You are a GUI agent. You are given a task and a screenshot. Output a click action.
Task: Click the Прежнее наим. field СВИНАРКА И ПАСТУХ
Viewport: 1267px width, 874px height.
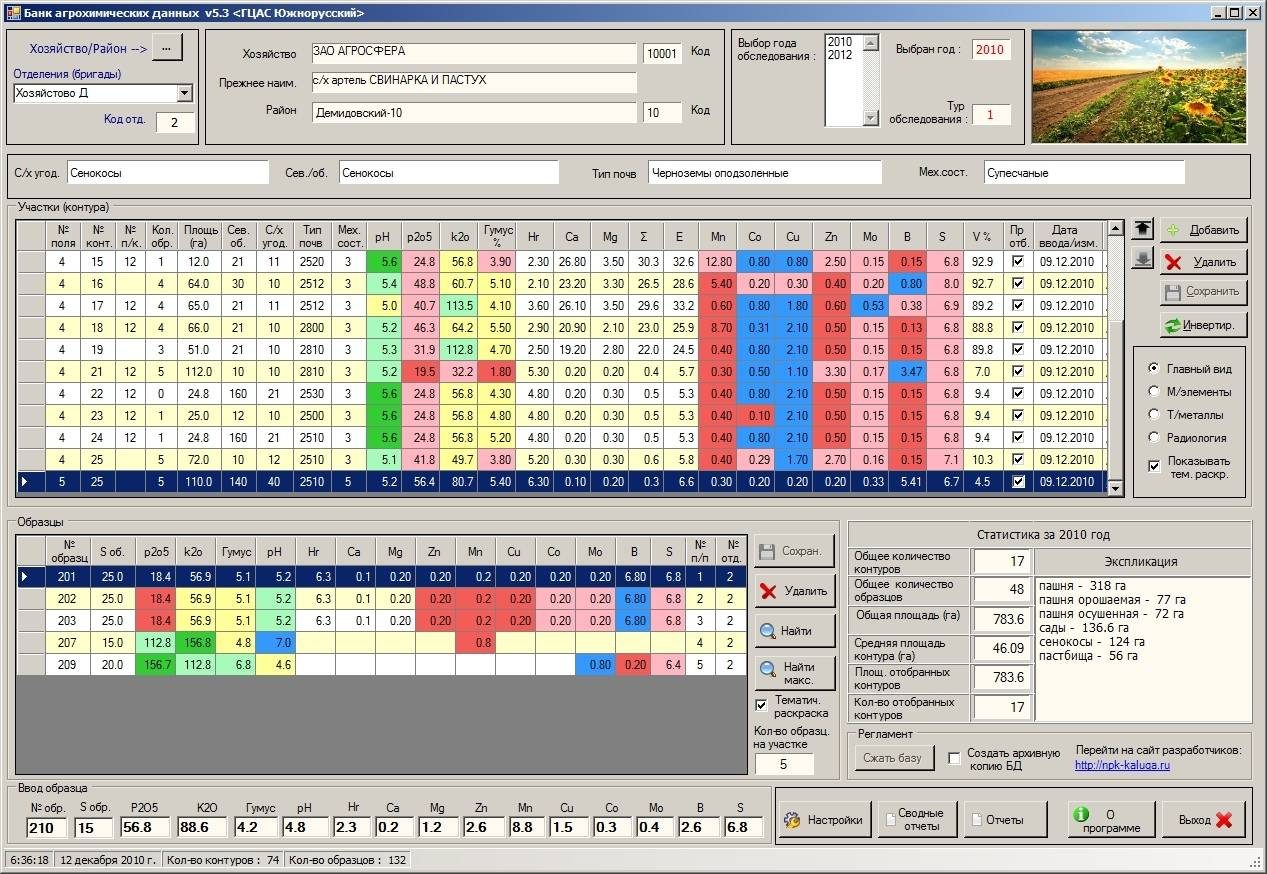pyautogui.click(x=473, y=81)
